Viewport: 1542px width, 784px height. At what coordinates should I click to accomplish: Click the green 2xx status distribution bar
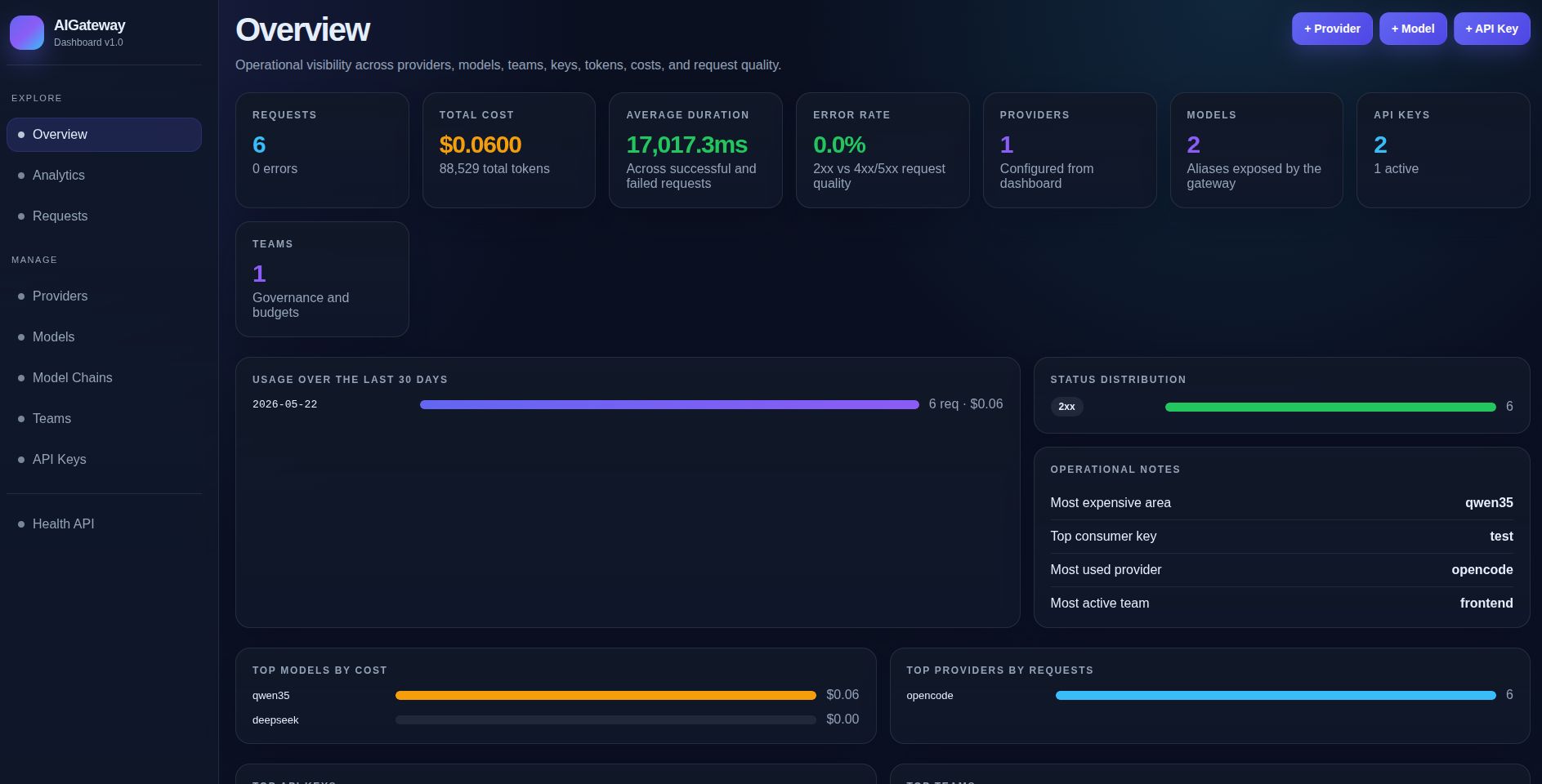pyautogui.click(x=1330, y=407)
